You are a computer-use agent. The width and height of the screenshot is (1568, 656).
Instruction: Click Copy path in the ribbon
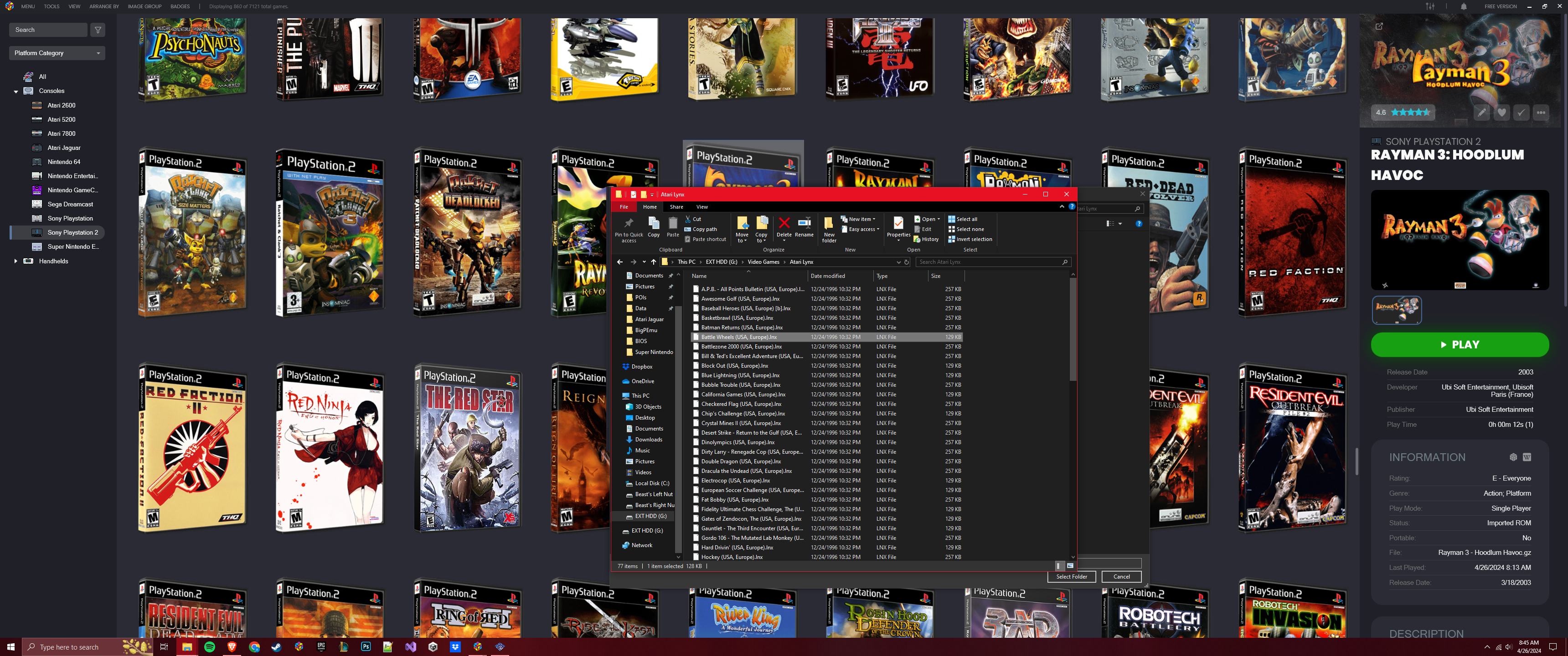tap(701, 230)
